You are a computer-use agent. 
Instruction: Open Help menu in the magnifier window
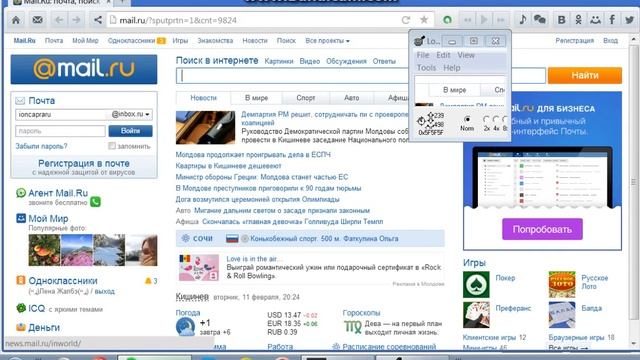point(452,68)
